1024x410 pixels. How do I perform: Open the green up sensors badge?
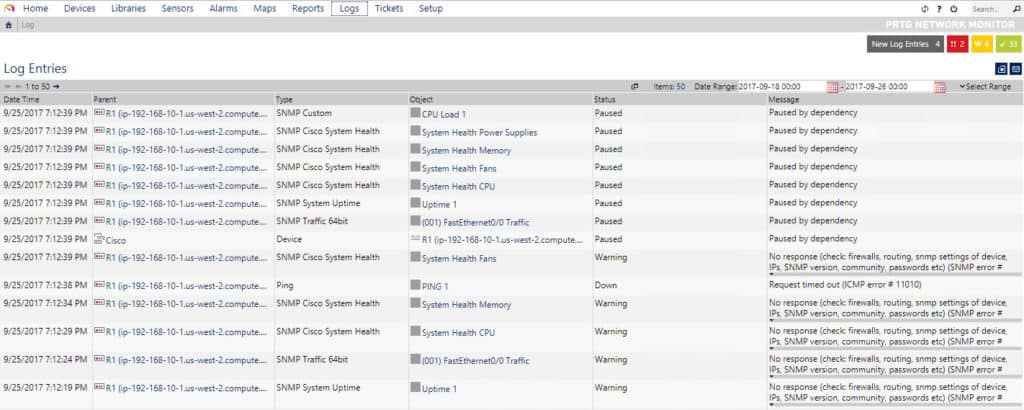(x=1008, y=44)
